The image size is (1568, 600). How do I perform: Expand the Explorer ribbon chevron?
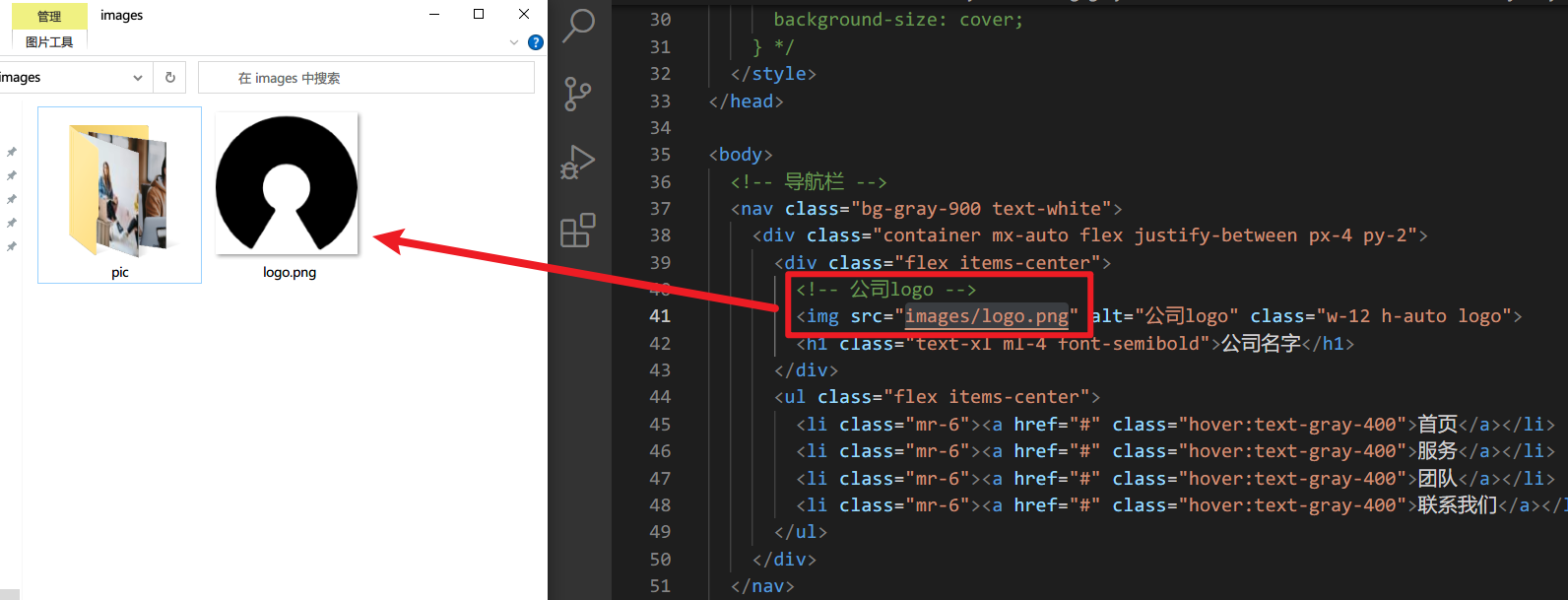coord(514,42)
